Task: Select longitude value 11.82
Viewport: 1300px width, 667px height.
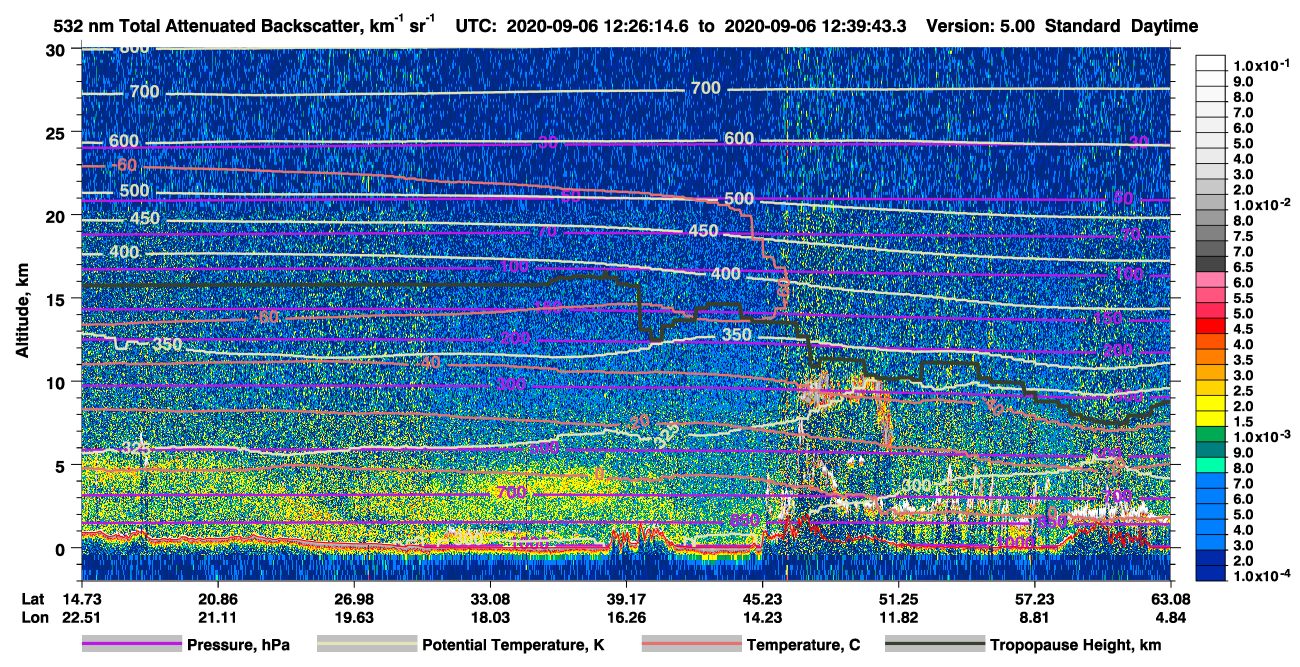Action: [898, 618]
